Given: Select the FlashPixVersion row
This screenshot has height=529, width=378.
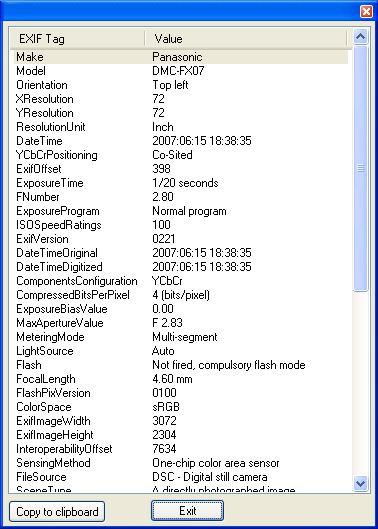Looking at the screenshot, I should 181,393.
